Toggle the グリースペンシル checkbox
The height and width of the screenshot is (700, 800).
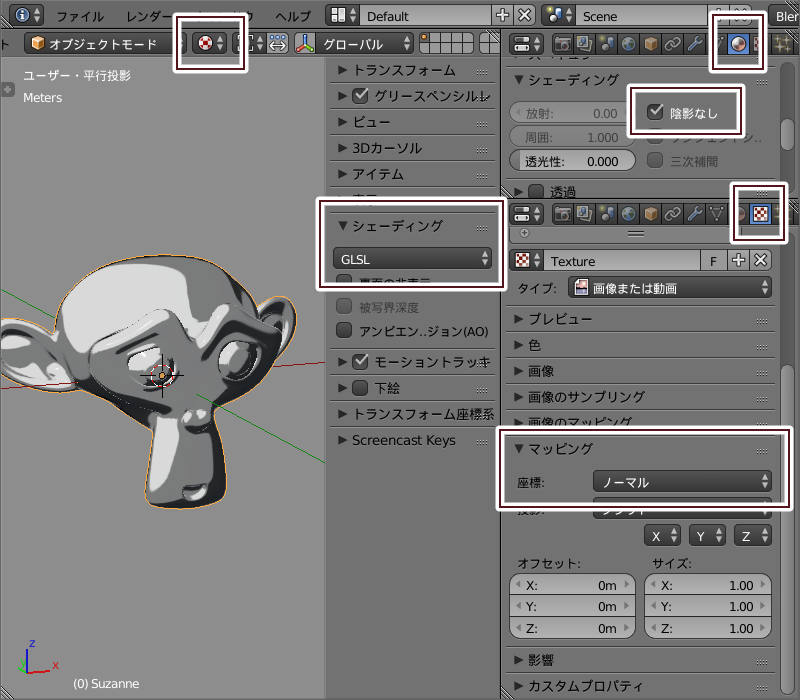coord(360,95)
